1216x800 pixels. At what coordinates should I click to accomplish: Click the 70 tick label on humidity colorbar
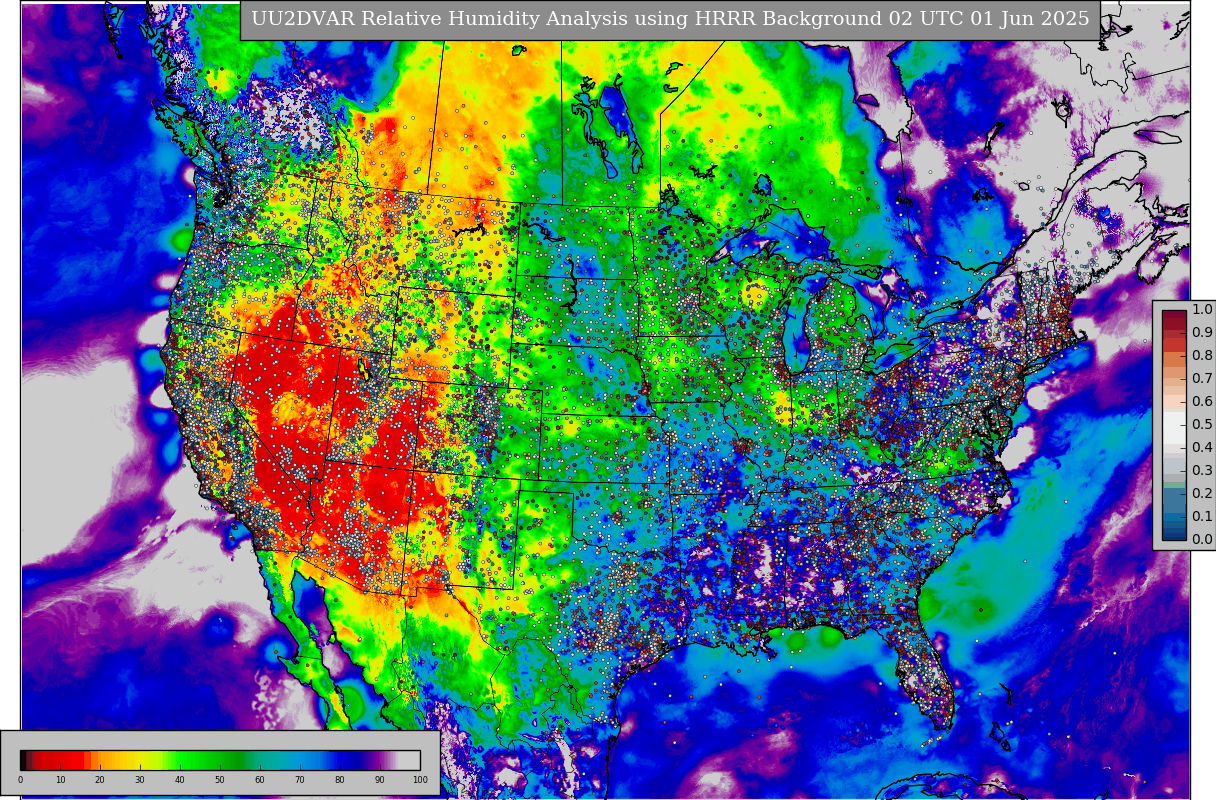click(x=300, y=780)
